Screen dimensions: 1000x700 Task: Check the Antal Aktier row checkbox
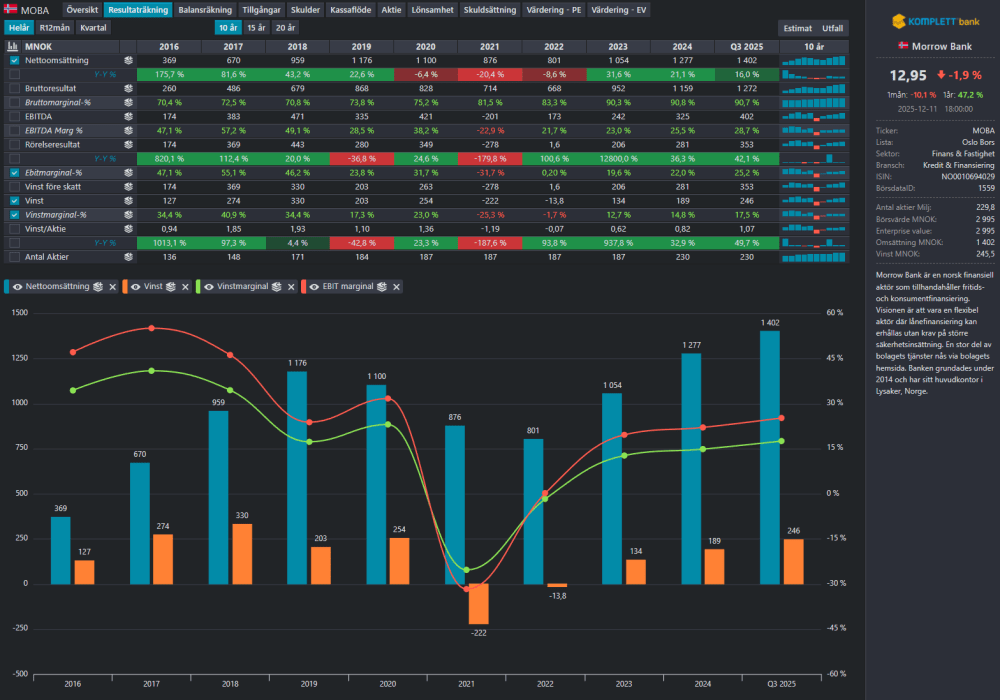pyautogui.click(x=15, y=257)
